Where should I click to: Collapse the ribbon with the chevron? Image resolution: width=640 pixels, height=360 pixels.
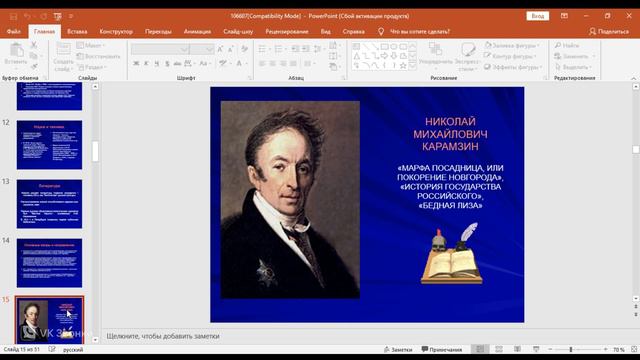tap(633, 78)
